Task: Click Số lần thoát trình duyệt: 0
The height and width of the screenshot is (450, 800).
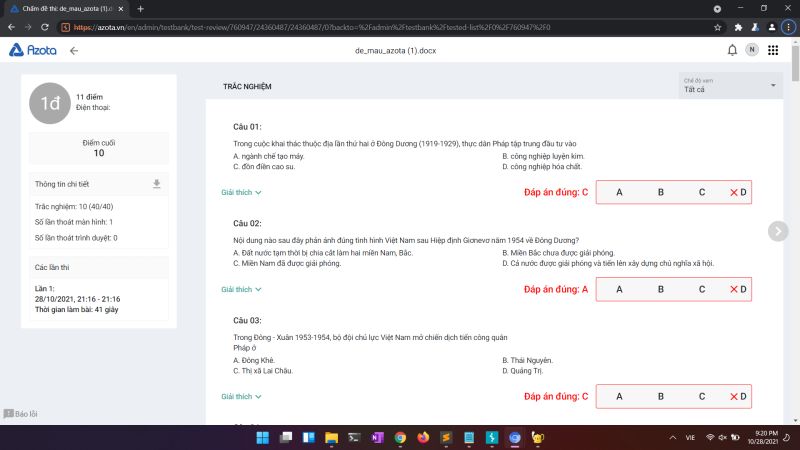Action: point(76,238)
